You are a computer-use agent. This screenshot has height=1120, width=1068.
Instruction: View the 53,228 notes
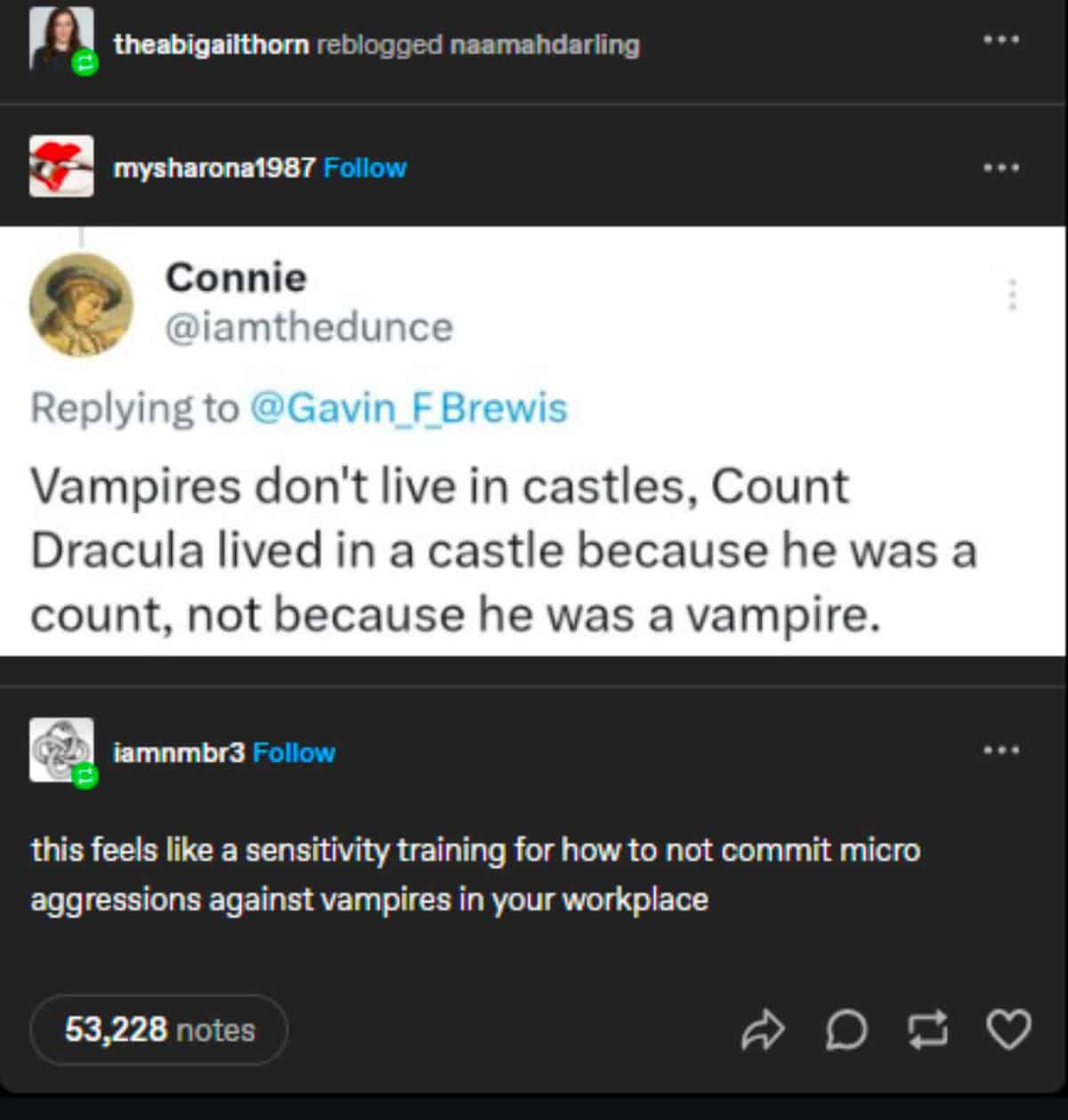(158, 1030)
